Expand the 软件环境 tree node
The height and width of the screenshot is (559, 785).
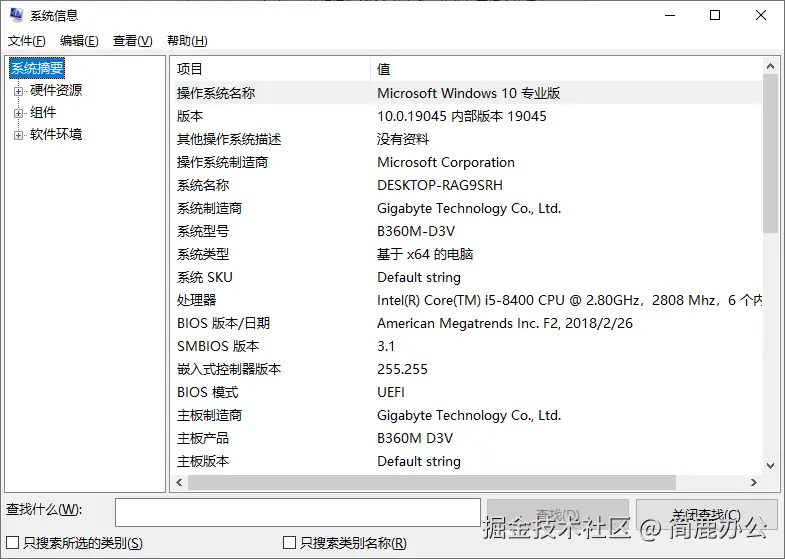19,135
